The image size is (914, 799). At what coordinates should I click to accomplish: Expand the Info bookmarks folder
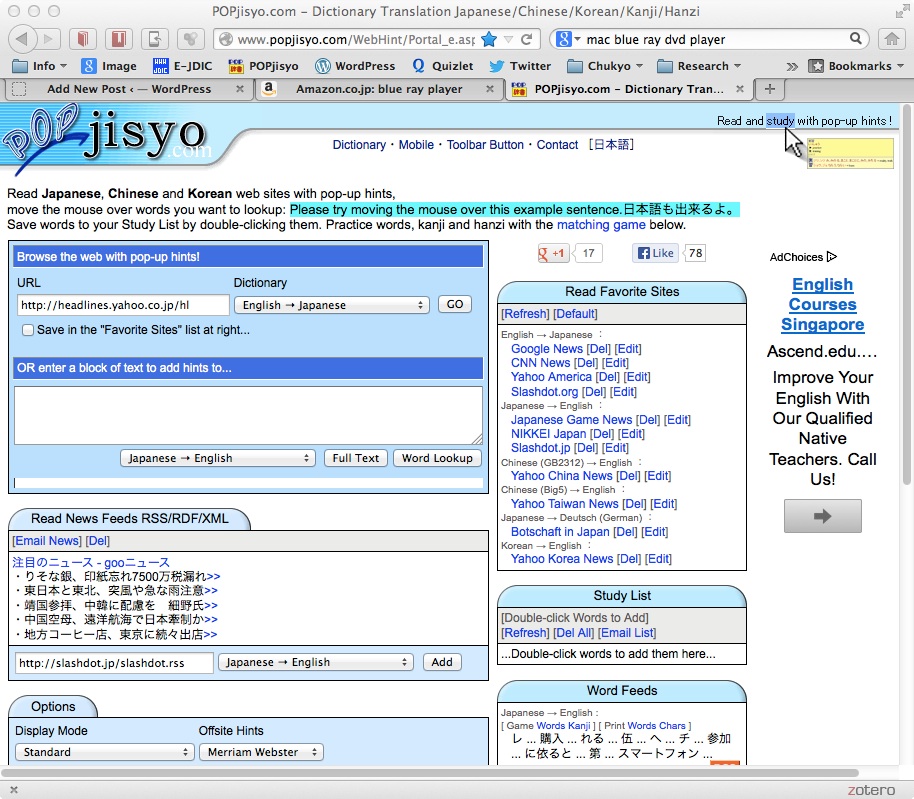click(40, 66)
